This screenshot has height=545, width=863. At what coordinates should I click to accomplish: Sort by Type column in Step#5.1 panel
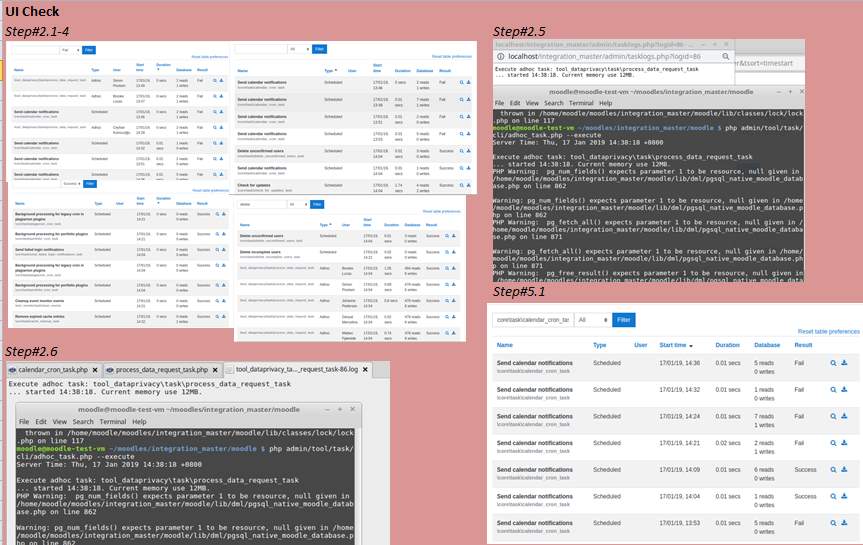click(x=599, y=345)
